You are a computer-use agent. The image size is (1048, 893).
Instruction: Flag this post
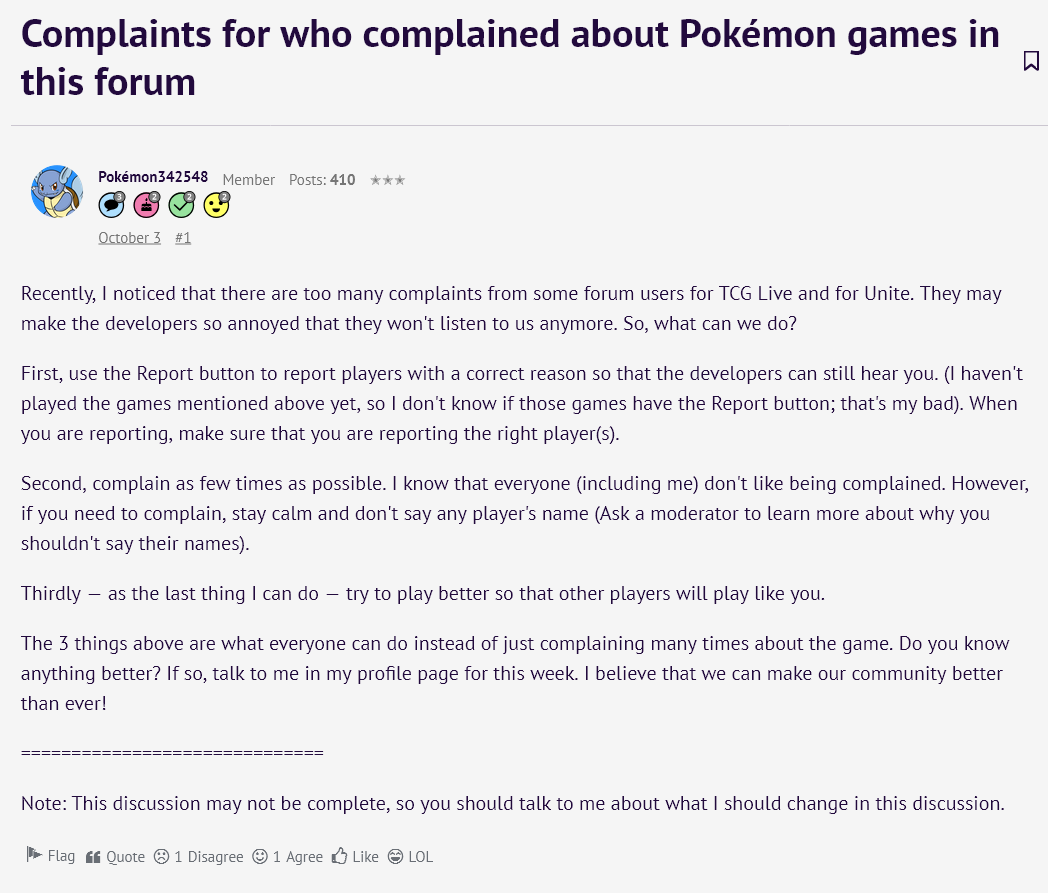[51, 856]
